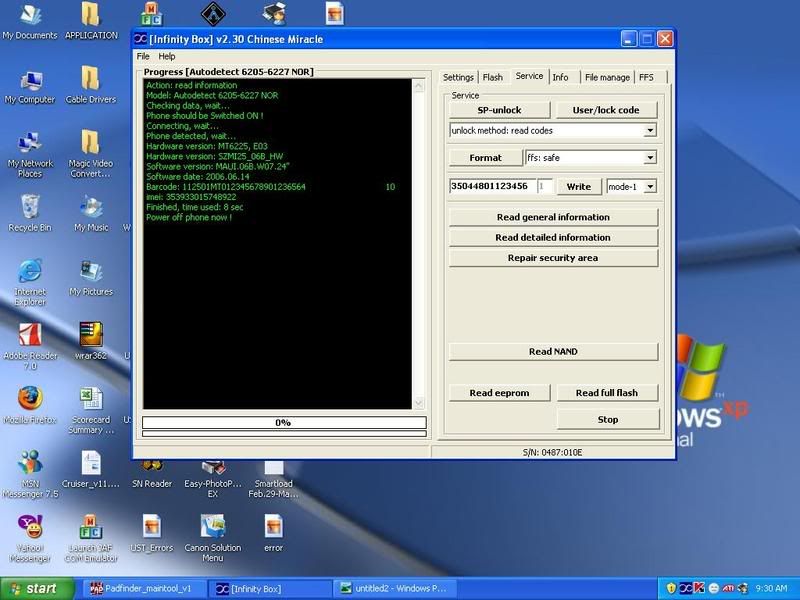Screen dimensions: 800x600
Task: Expand the unlock method dropdown
Action: 649,131
